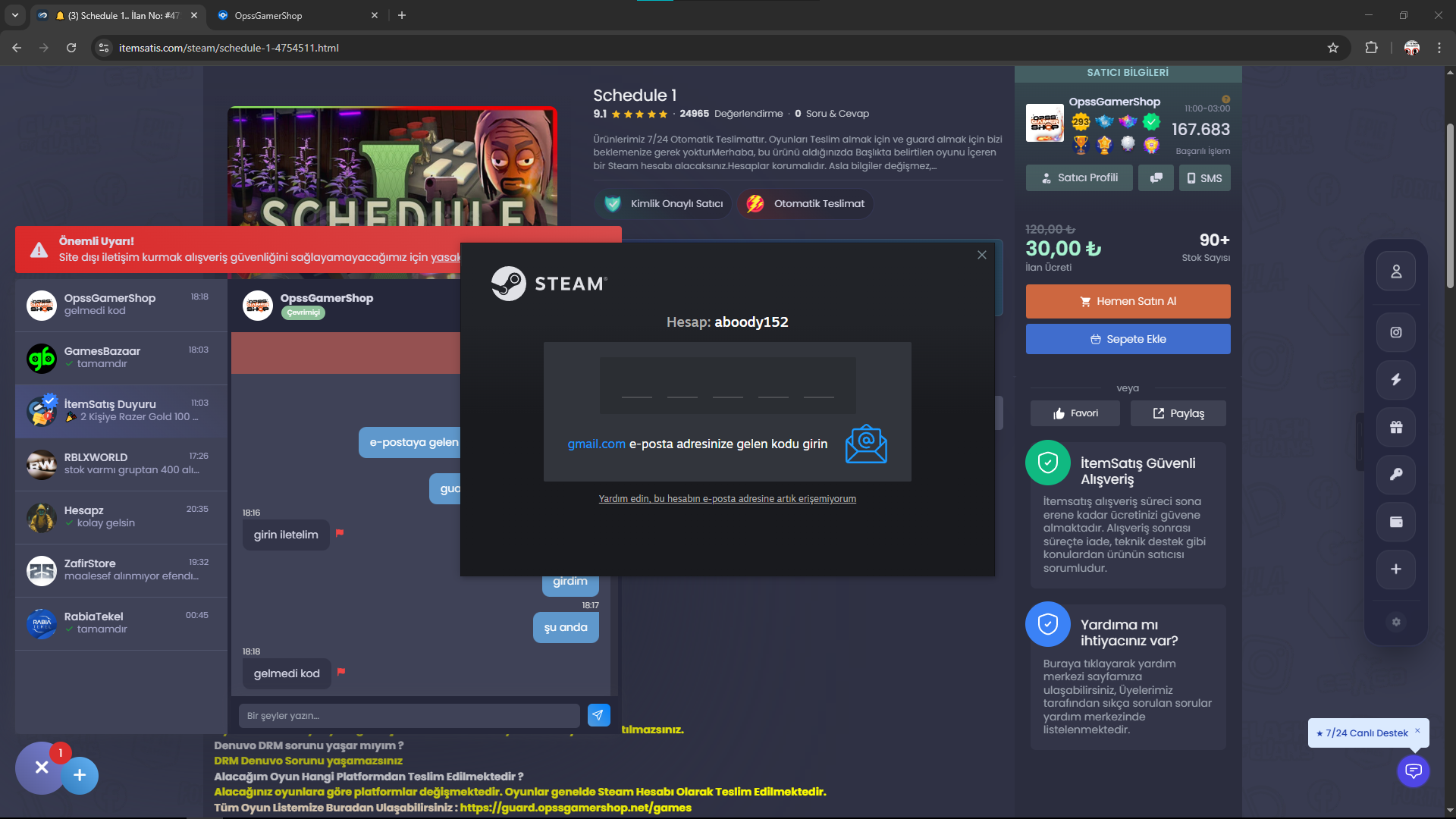Open the live support chat bubble
The width and height of the screenshot is (1456, 819).
pos(1414,771)
